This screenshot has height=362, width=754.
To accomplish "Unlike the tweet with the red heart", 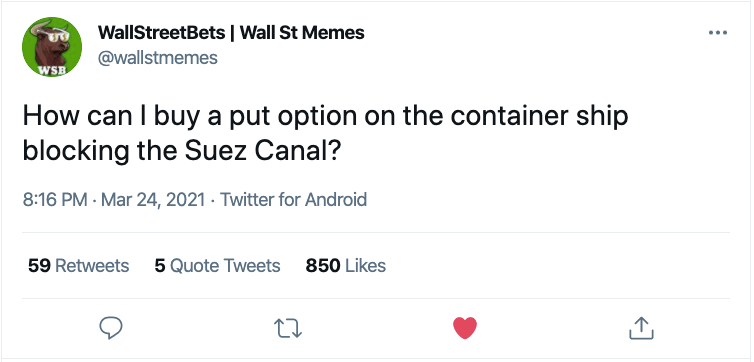I will [465, 328].
